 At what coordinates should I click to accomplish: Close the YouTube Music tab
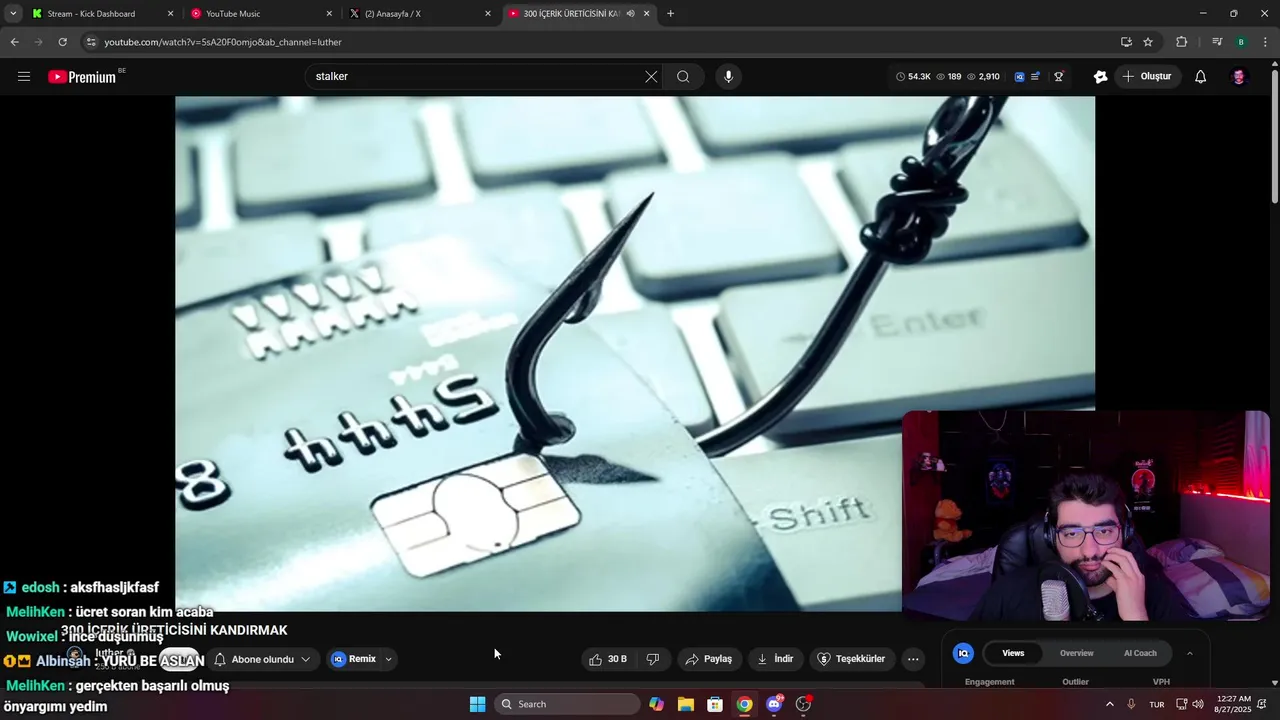click(329, 14)
